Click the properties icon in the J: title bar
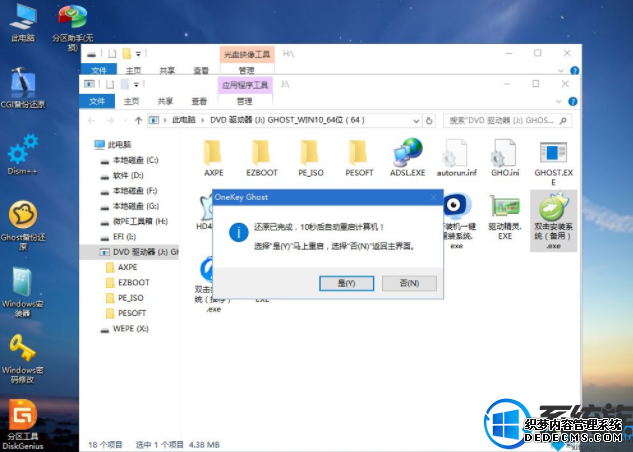 pos(110,84)
